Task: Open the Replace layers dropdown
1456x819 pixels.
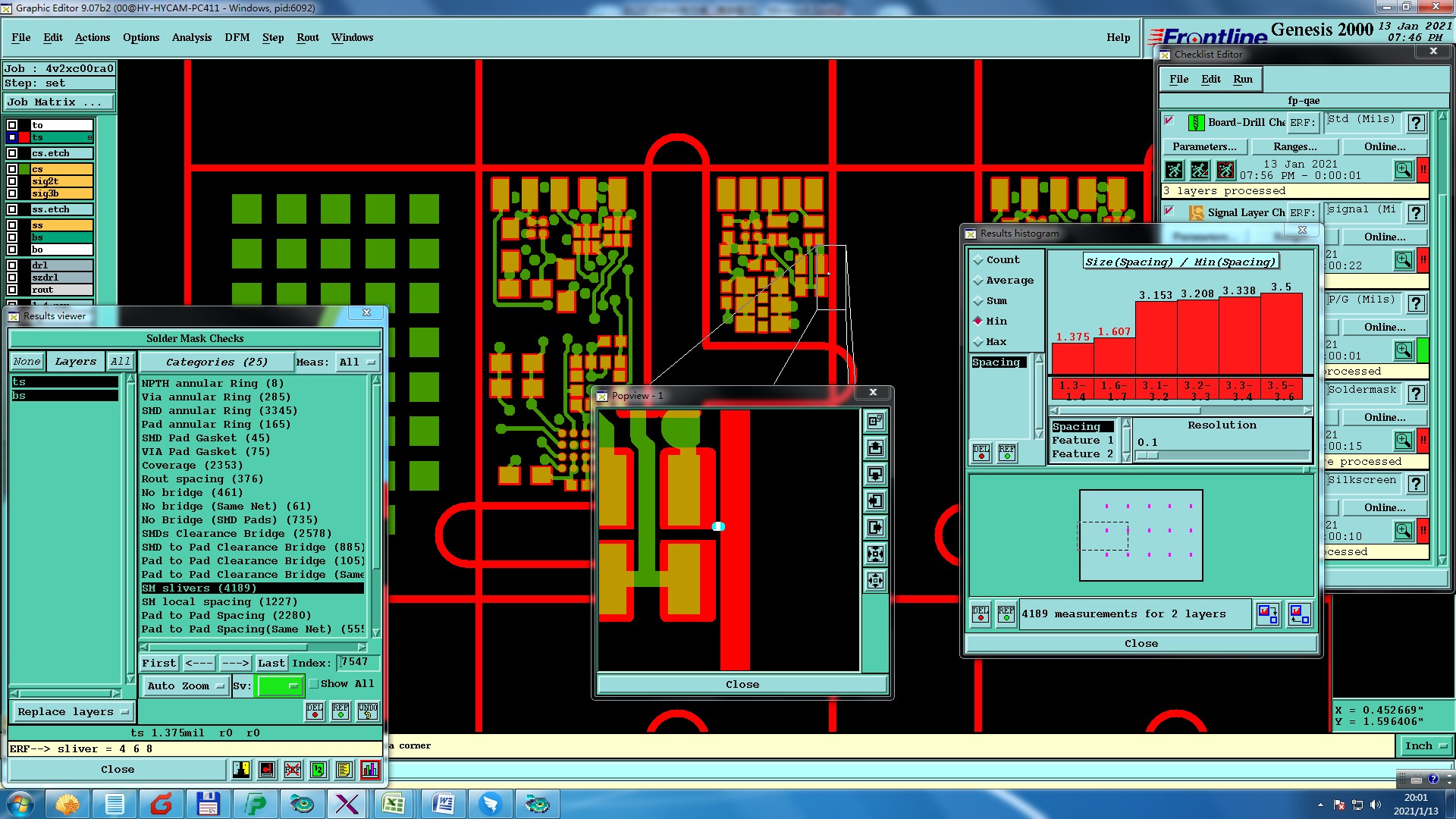Action: [73, 712]
